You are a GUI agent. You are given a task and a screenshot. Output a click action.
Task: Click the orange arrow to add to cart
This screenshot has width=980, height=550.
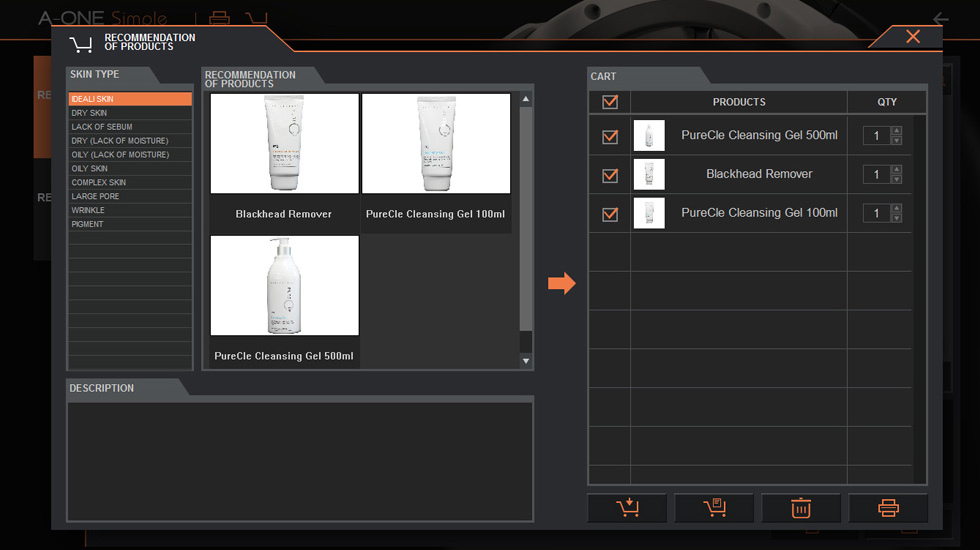pos(561,283)
